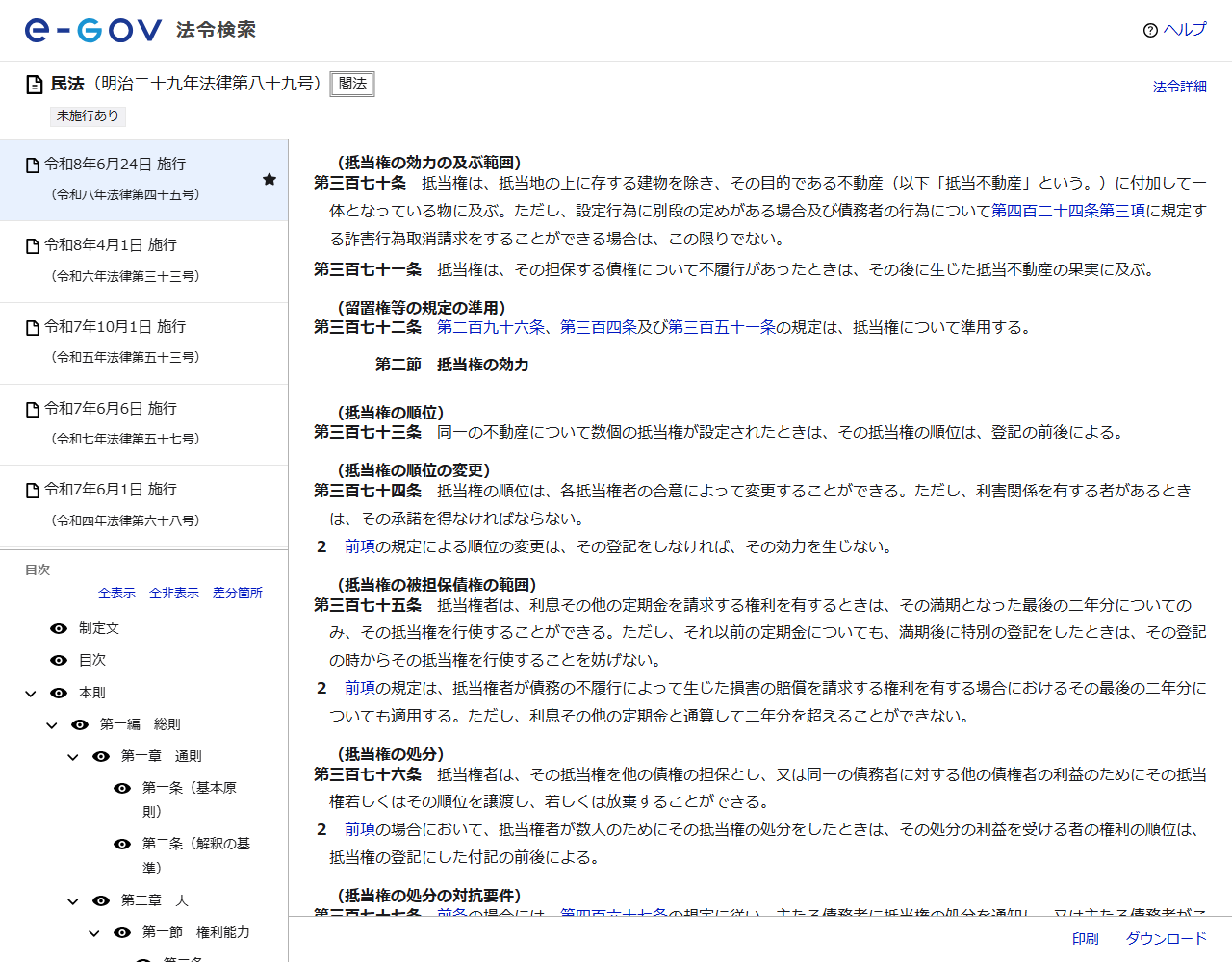Click the 差分箇所 link
The height and width of the screenshot is (962, 1232).
point(238,594)
